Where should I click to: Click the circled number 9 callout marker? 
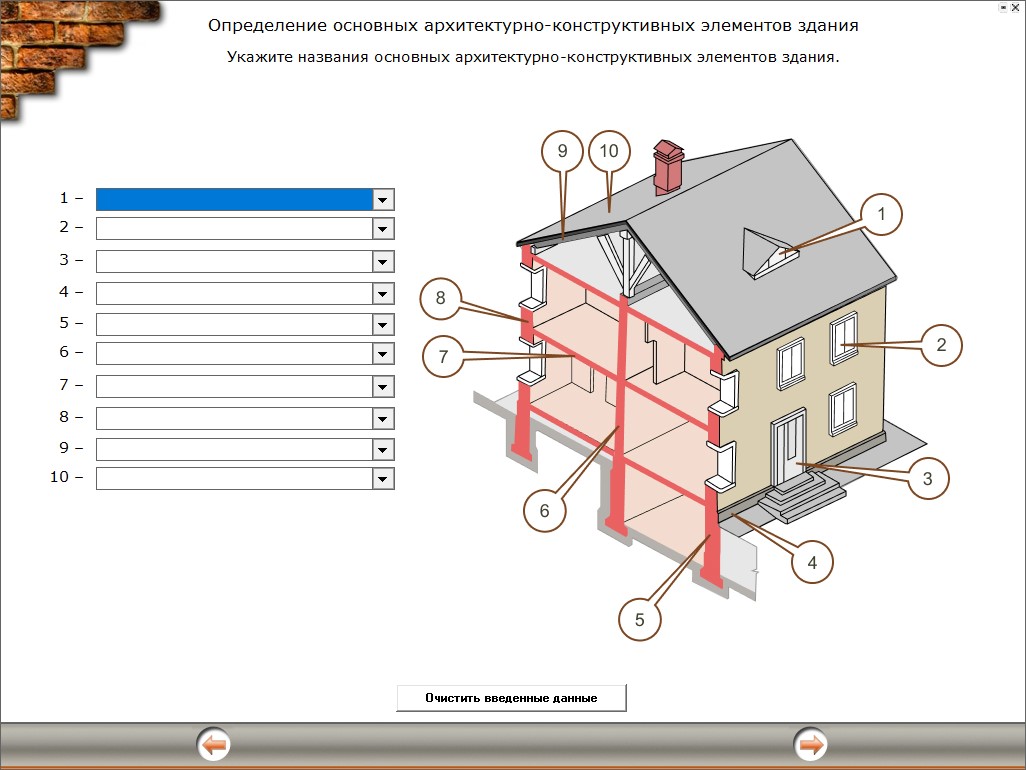562,152
